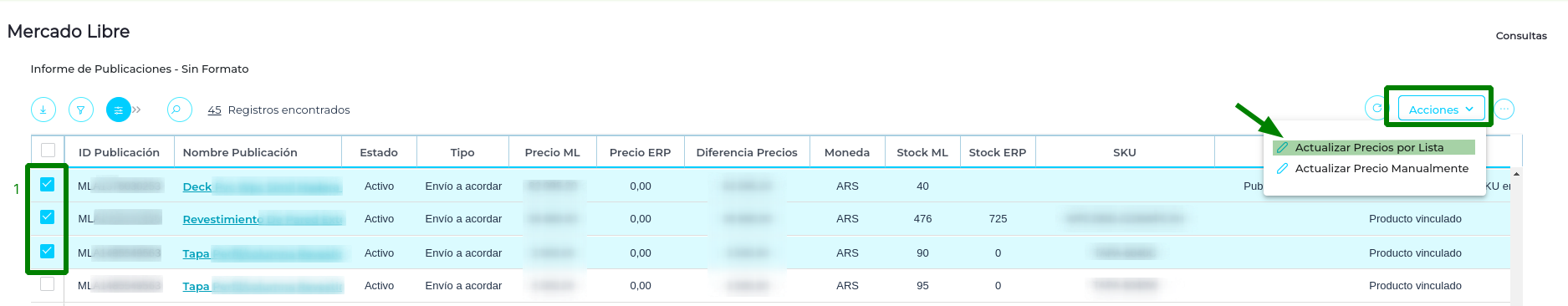
Task: Open the filter funnel icon
Action: coord(81,110)
